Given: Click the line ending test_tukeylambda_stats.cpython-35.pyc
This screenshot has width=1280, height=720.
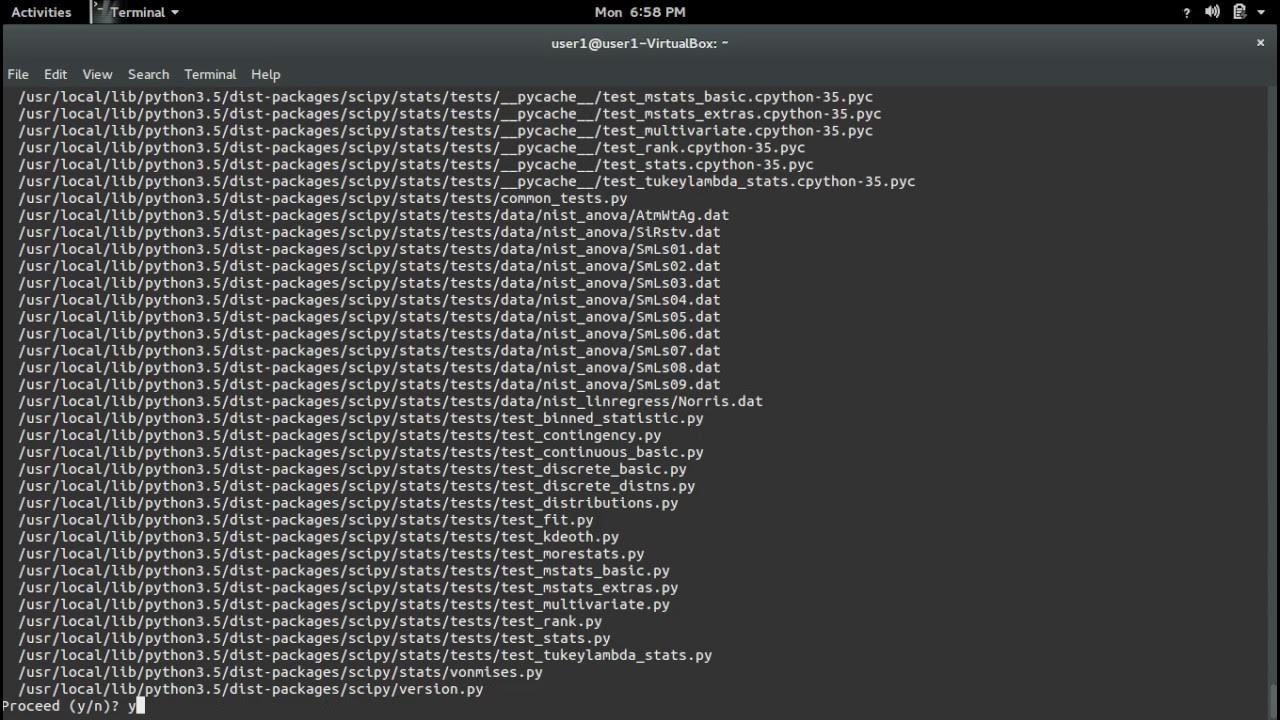Looking at the screenshot, I should (467, 182).
